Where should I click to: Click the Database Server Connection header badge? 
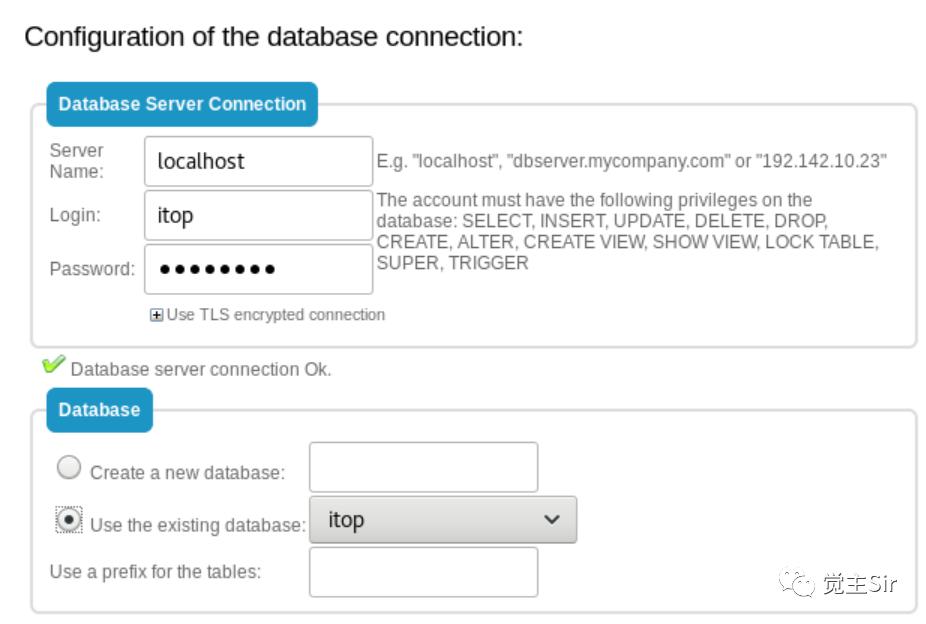(x=181, y=104)
